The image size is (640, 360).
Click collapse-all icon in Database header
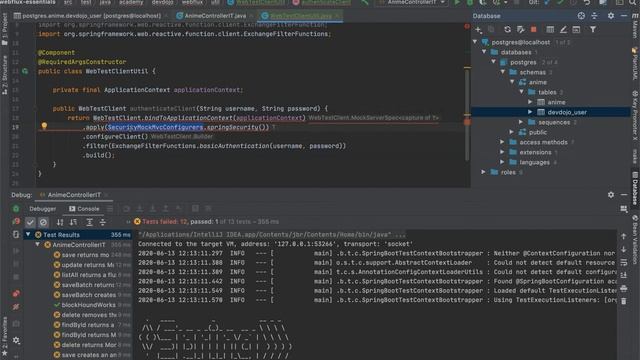coord(595,16)
